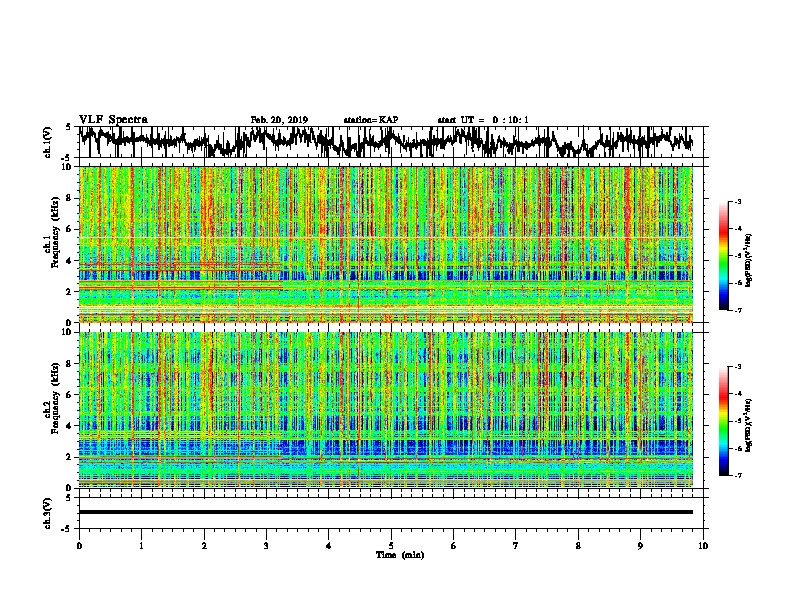The height and width of the screenshot is (612, 792).
Task: Click the "8" tick label on Time axis
Action: pos(578,546)
